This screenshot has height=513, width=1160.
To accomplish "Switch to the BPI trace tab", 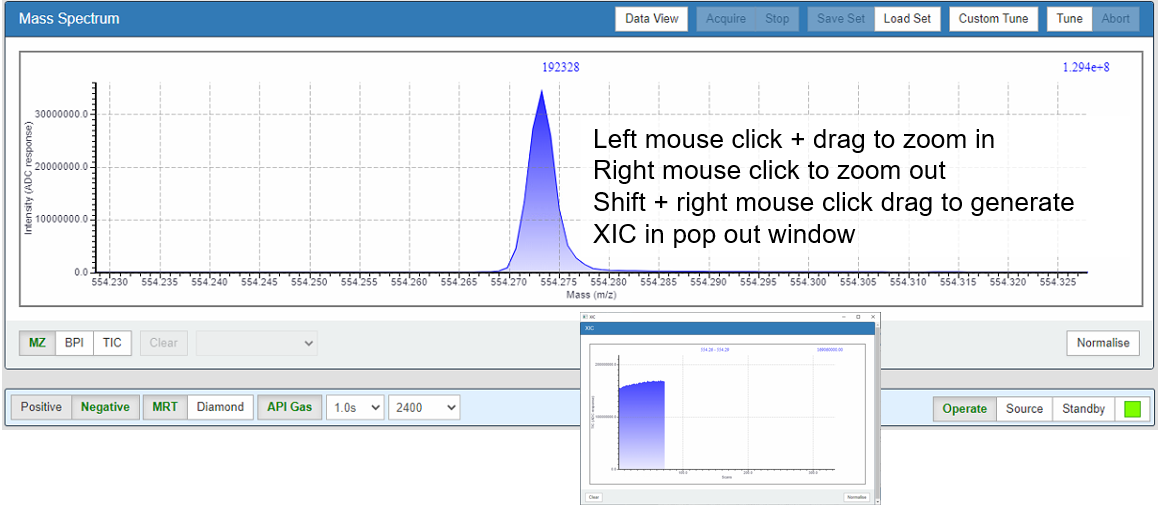I will click(x=74, y=343).
